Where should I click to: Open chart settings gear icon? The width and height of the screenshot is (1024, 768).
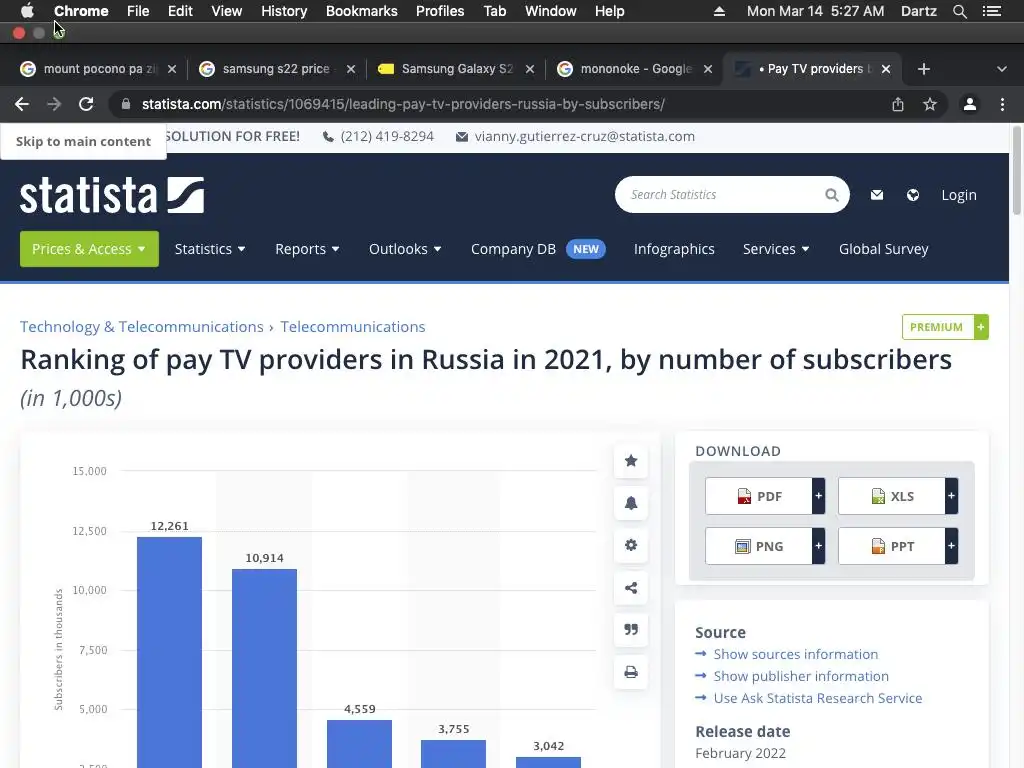tap(631, 545)
